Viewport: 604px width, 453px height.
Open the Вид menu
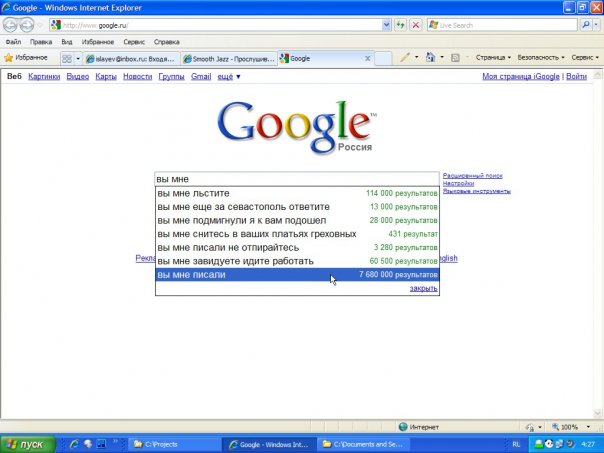[x=67, y=42]
